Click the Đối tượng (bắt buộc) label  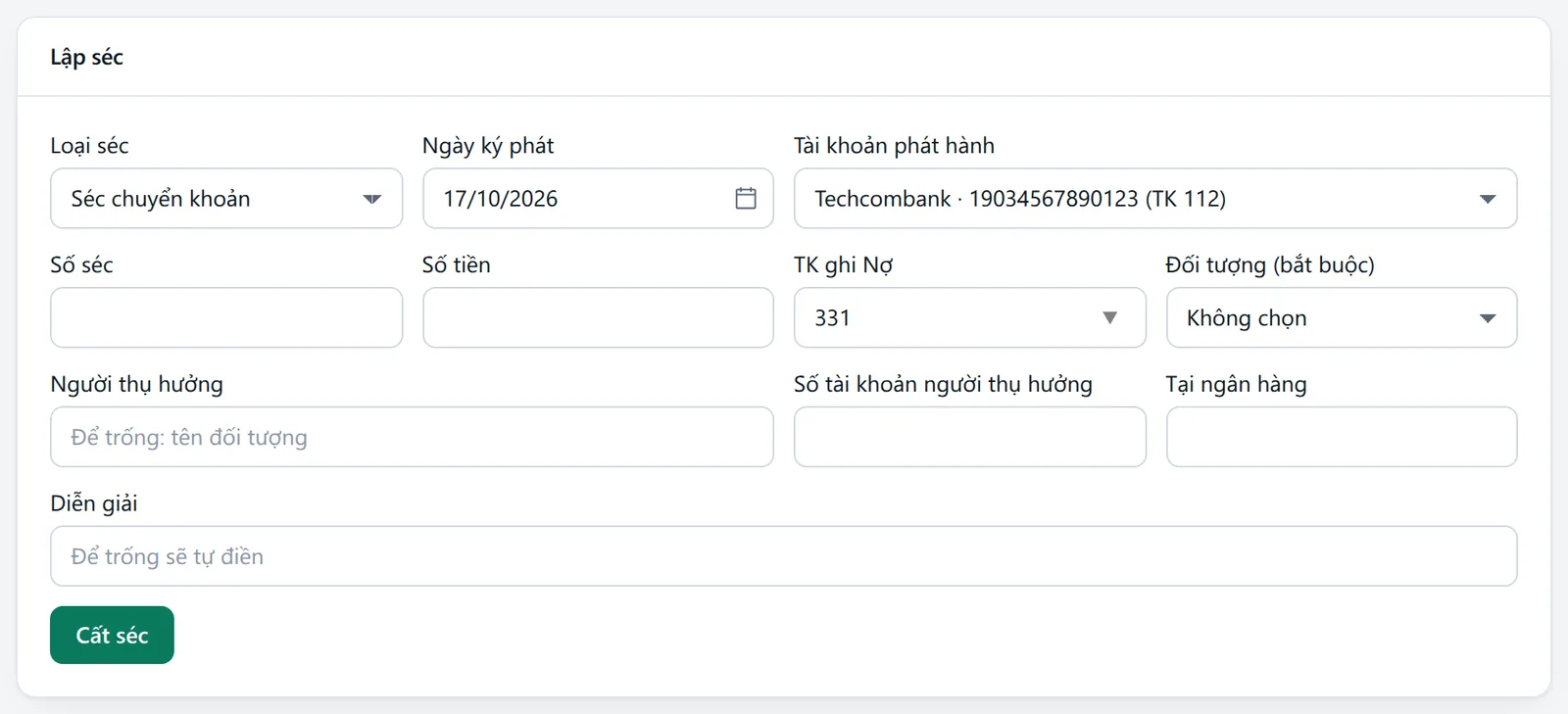1270,265
